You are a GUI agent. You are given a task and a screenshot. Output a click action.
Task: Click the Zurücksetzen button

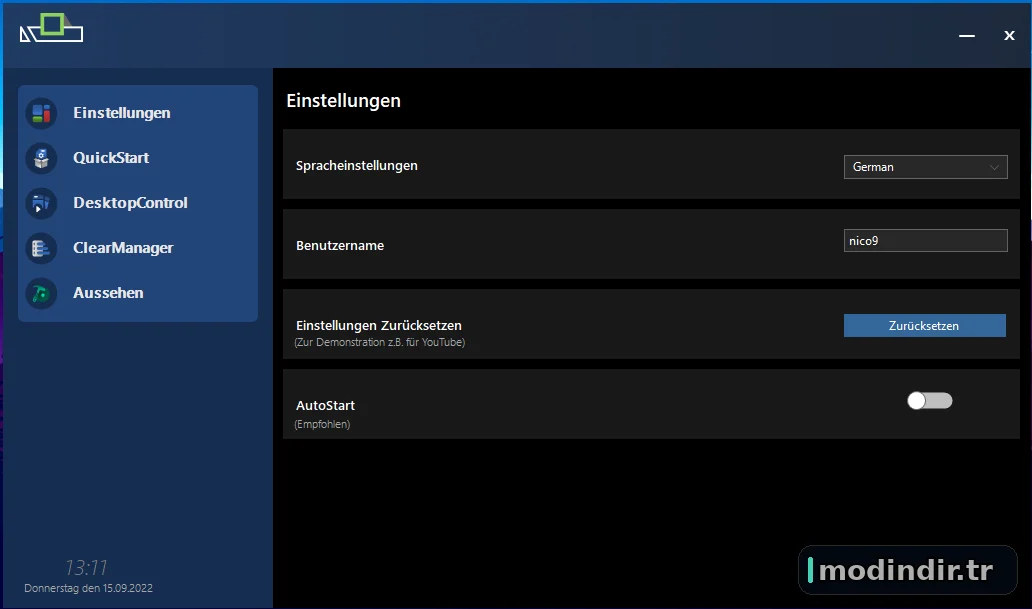(x=925, y=325)
